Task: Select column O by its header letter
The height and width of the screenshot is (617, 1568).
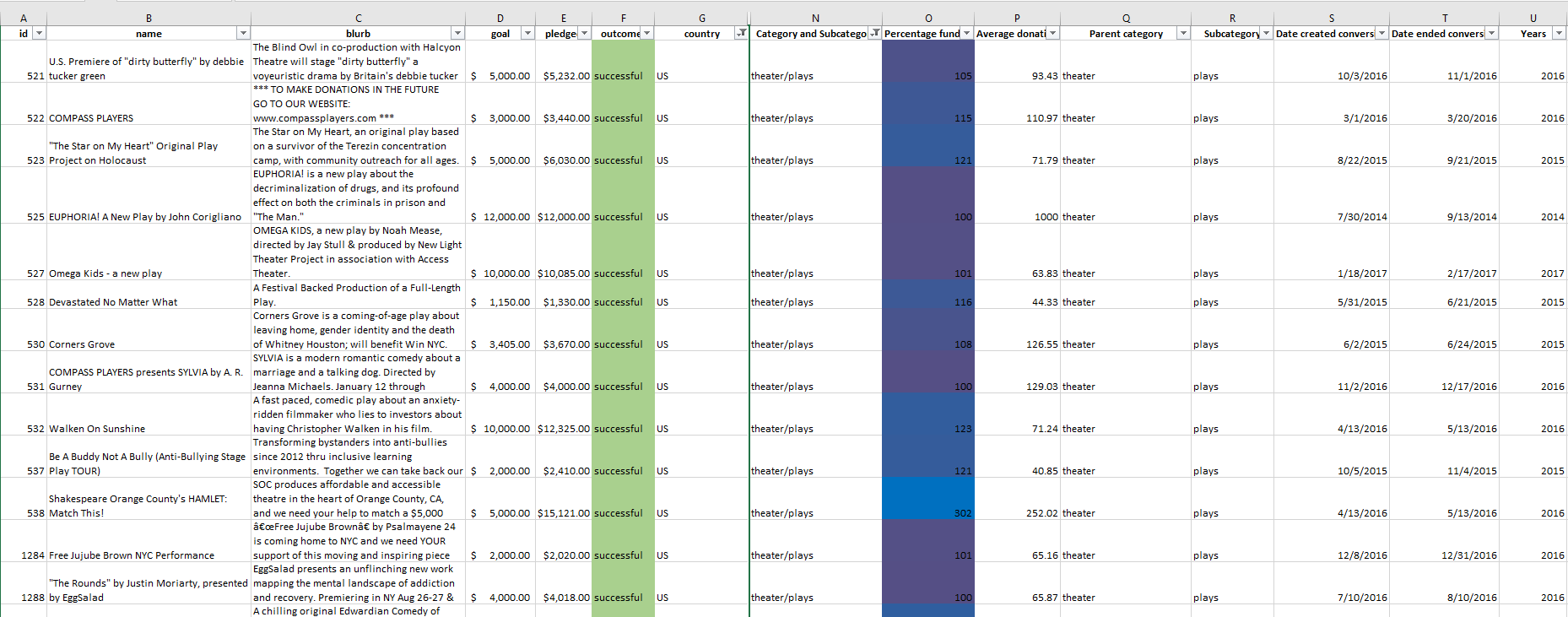Action: point(928,18)
